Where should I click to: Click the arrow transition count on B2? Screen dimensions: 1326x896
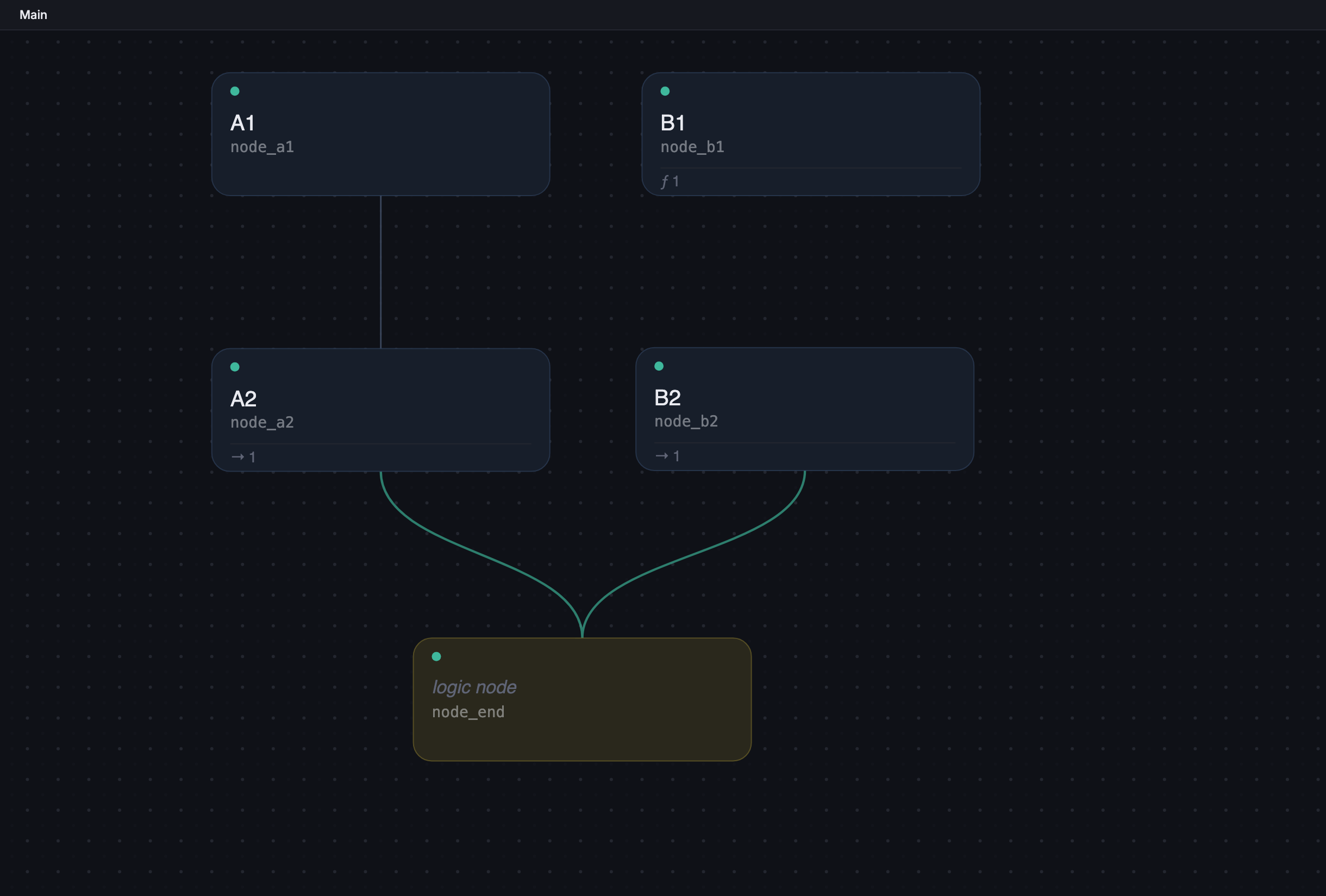point(667,456)
